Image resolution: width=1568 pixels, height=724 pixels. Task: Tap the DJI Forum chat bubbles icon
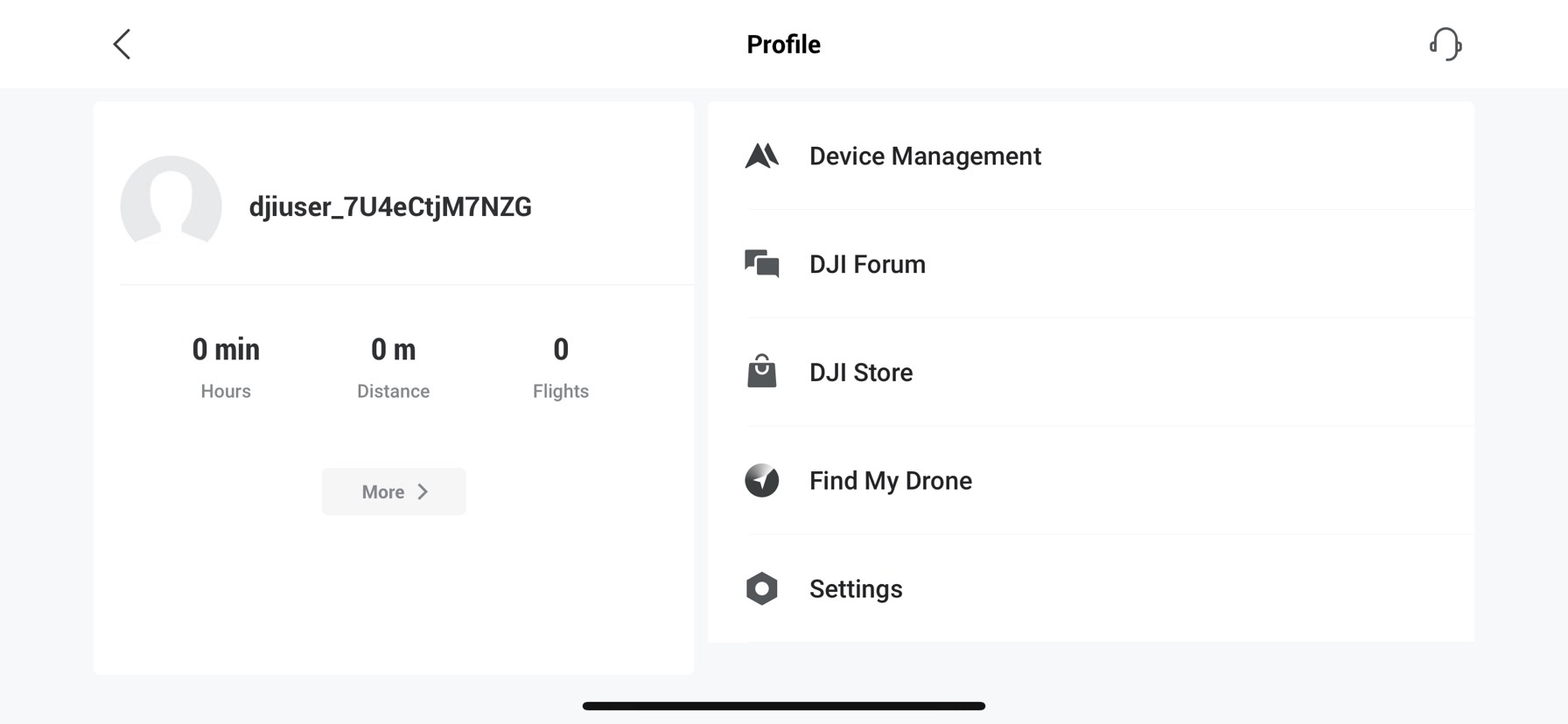pyautogui.click(x=761, y=264)
